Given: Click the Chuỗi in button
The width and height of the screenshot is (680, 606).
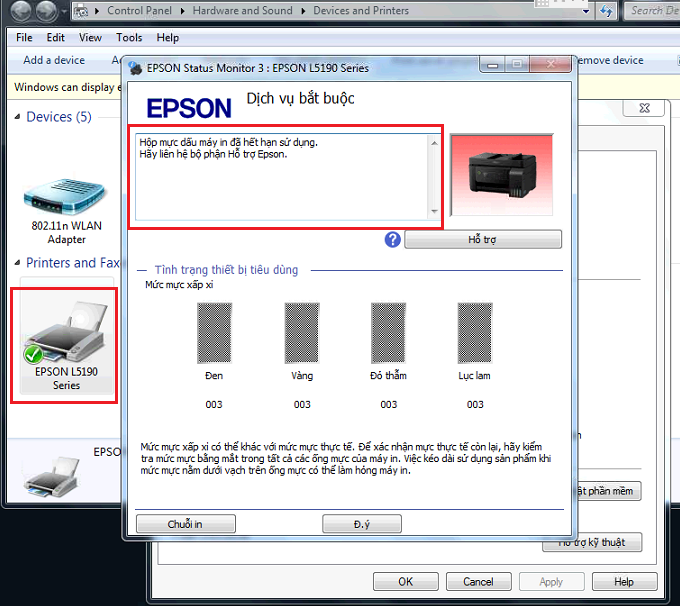Looking at the screenshot, I should tap(186, 524).
